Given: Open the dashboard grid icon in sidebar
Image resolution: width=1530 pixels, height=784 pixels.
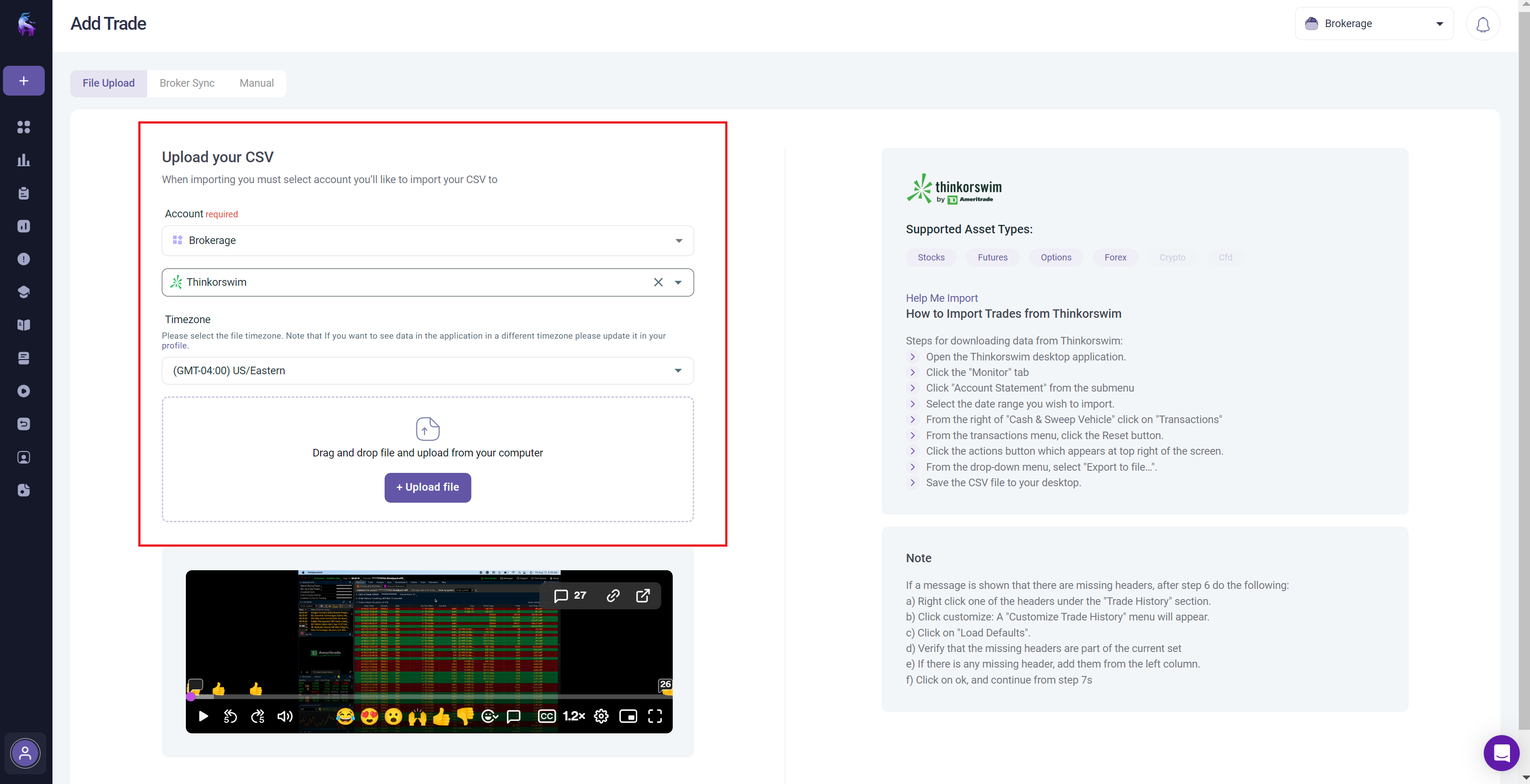Looking at the screenshot, I should pyautogui.click(x=24, y=127).
